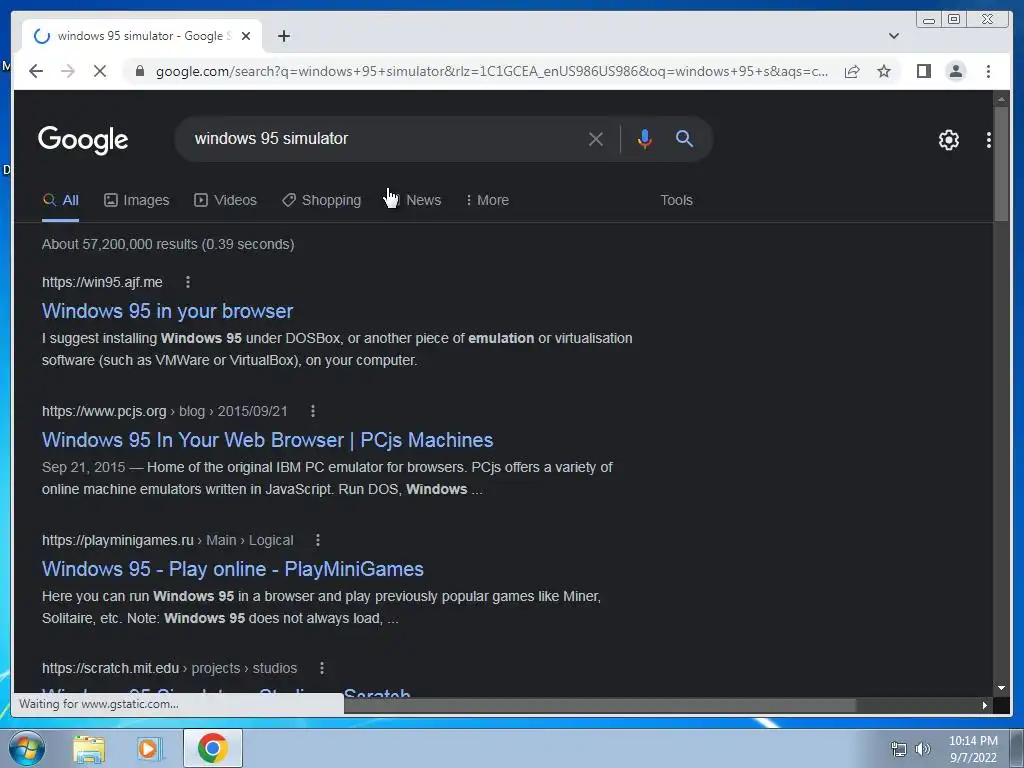Open a new tab with the plus button
Viewport: 1024px width, 768px height.
[283, 36]
